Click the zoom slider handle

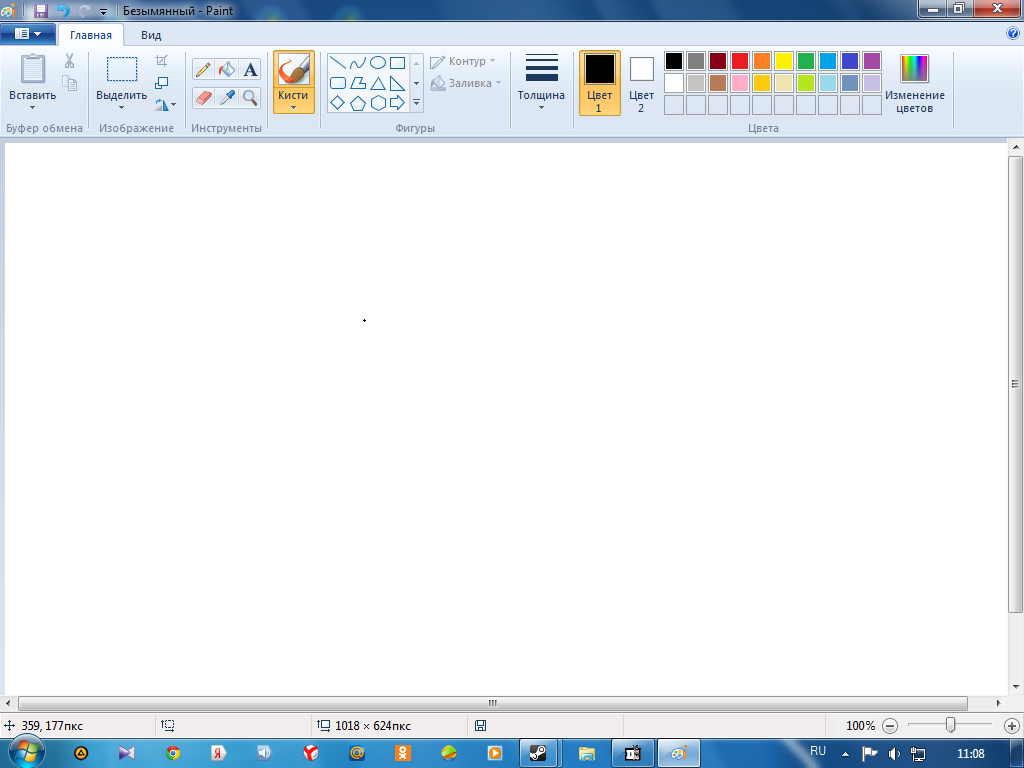[950, 725]
